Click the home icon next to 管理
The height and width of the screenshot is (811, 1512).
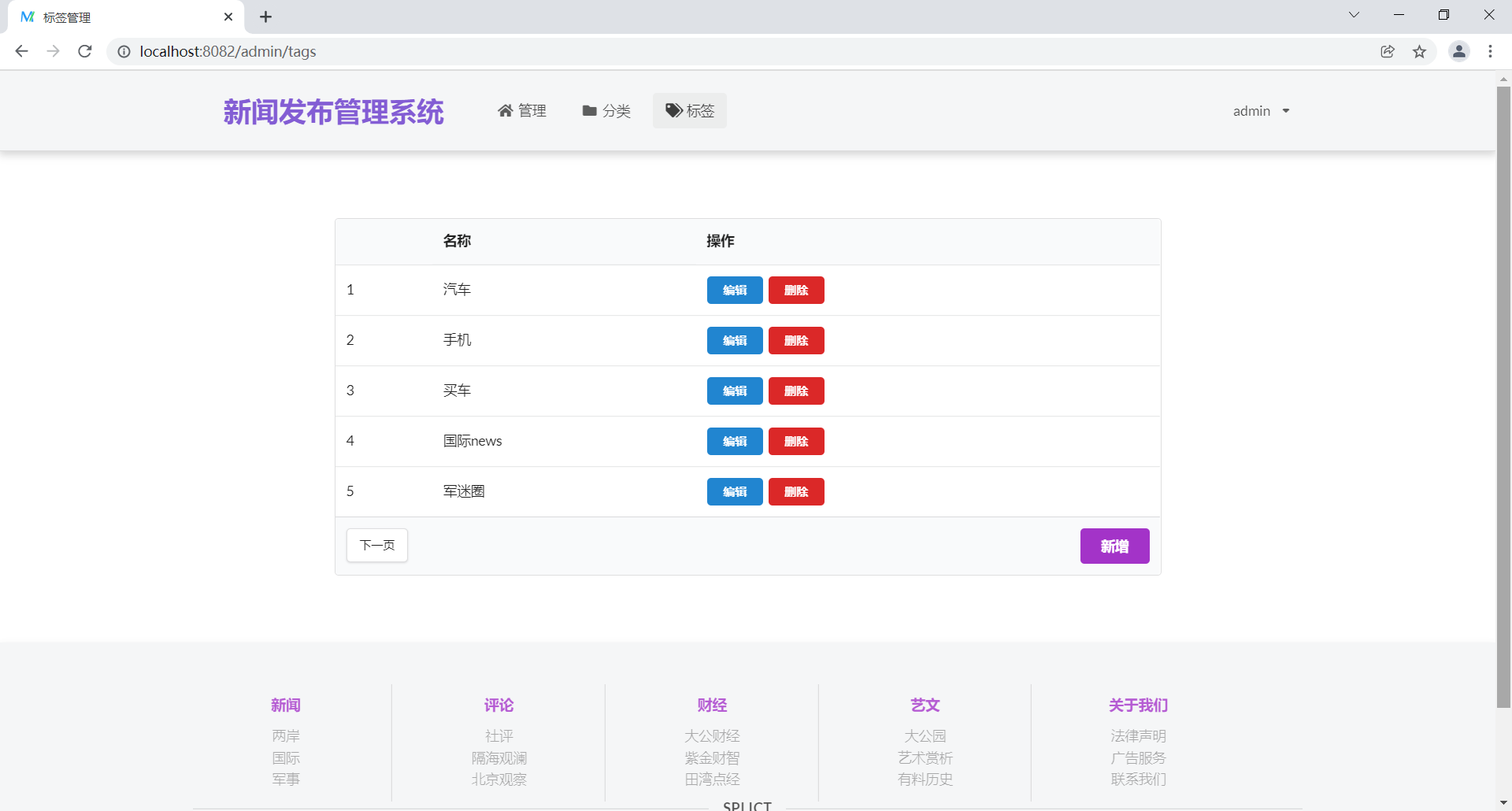[x=506, y=110]
